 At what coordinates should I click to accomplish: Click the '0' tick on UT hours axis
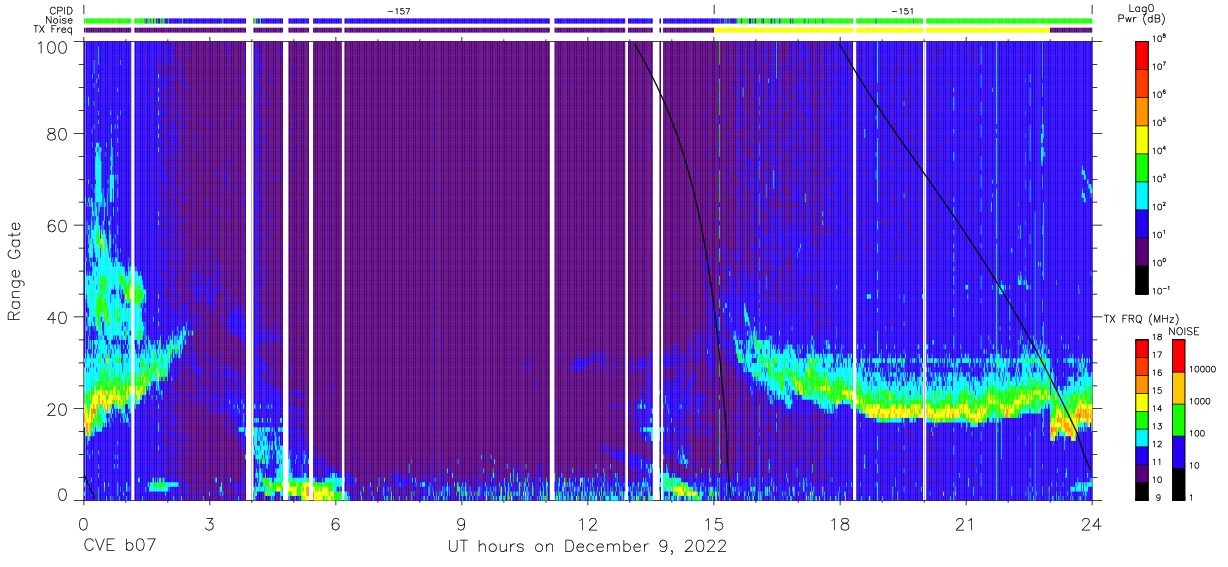tap(83, 524)
